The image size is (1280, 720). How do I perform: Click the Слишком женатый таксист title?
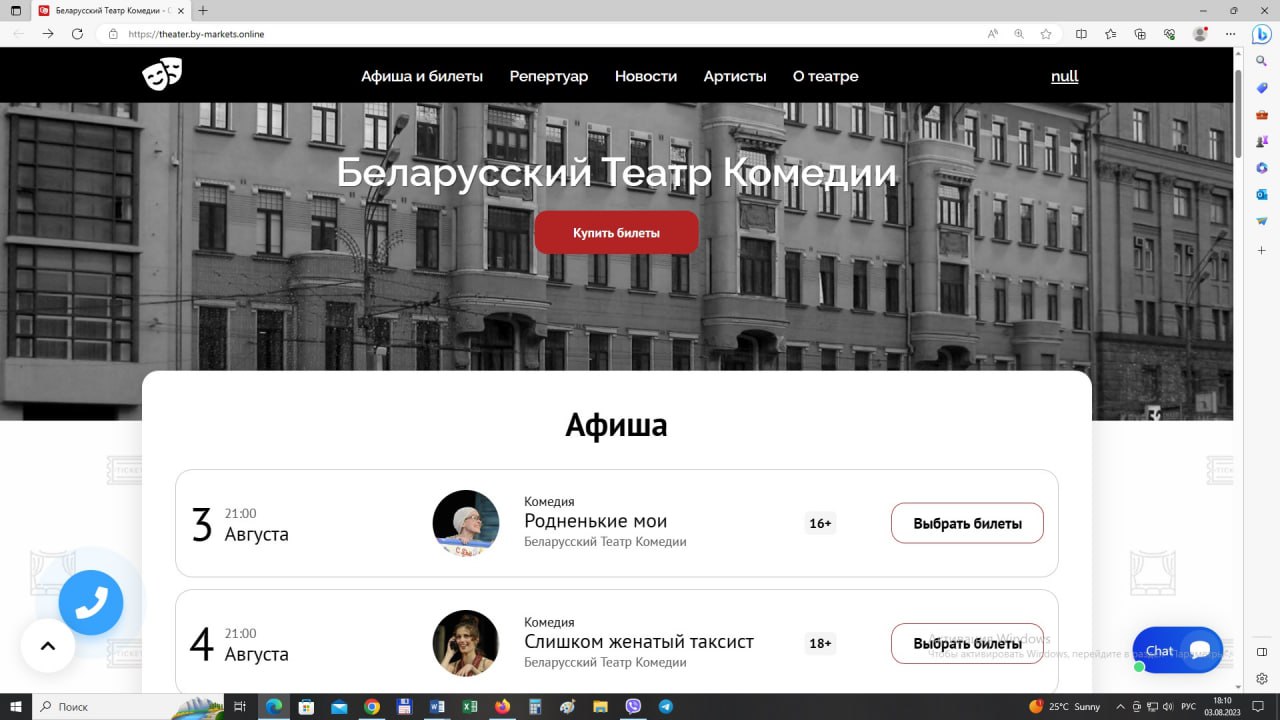[639, 641]
